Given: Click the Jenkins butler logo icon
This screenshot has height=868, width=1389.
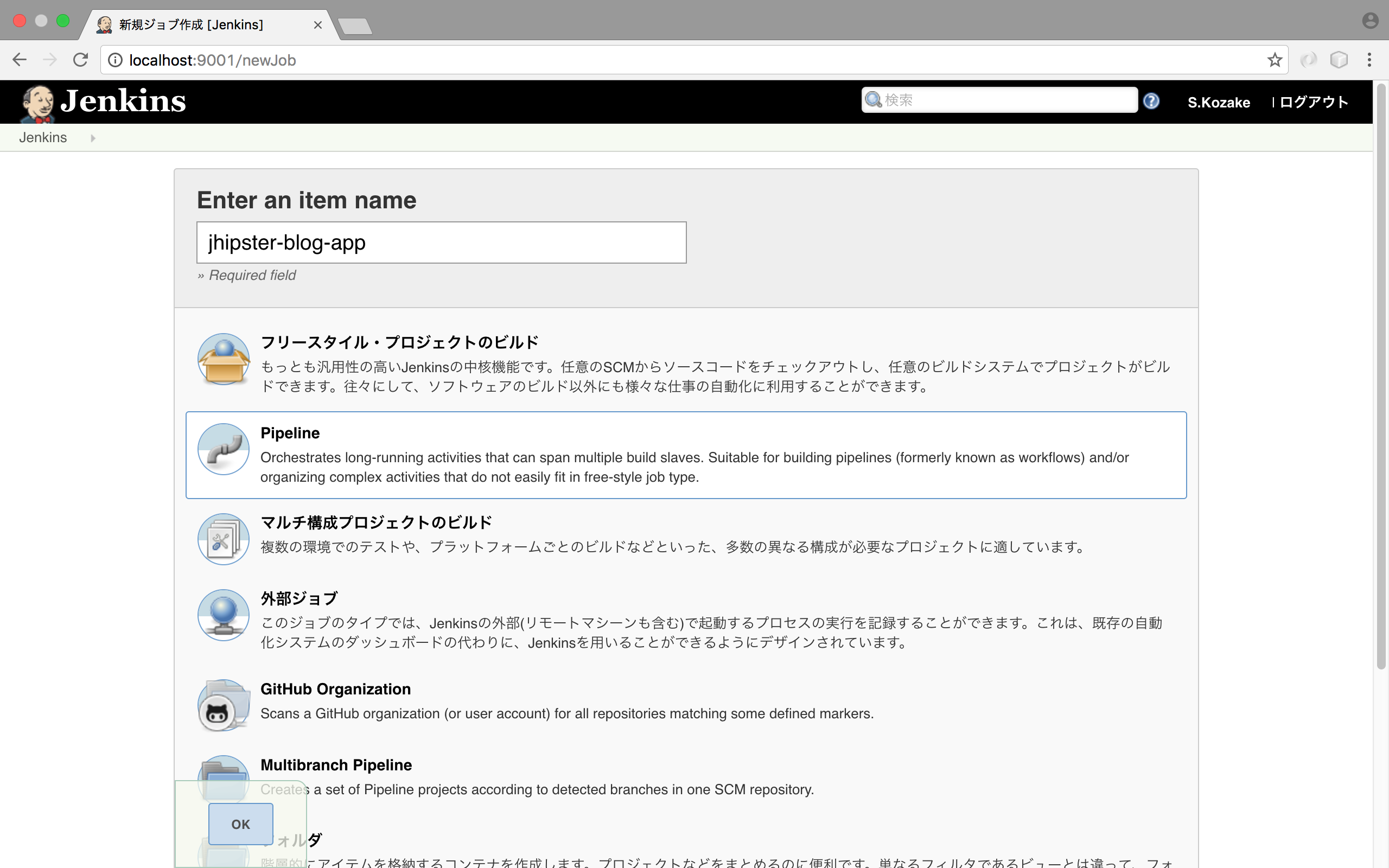Looking at the screenshot, I should pyautogui.click(x=38, y=103).
